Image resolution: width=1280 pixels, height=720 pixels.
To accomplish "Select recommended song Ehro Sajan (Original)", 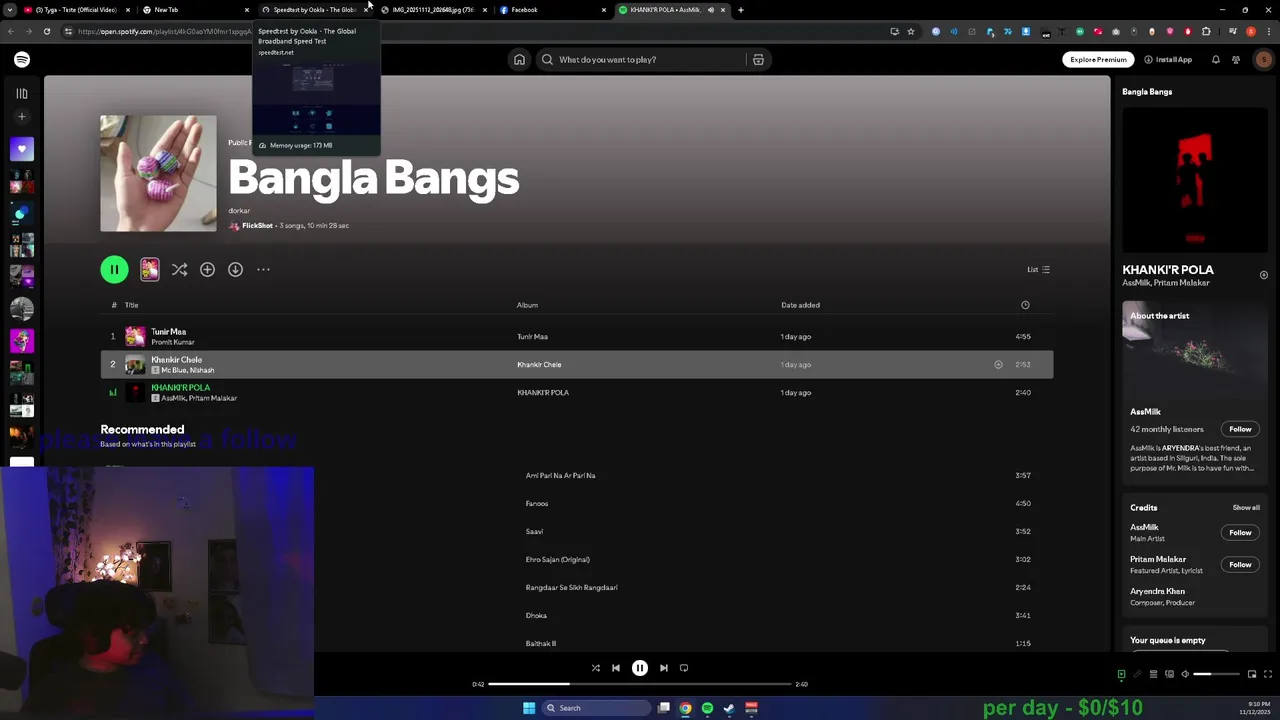I will [x=557, y=560].
